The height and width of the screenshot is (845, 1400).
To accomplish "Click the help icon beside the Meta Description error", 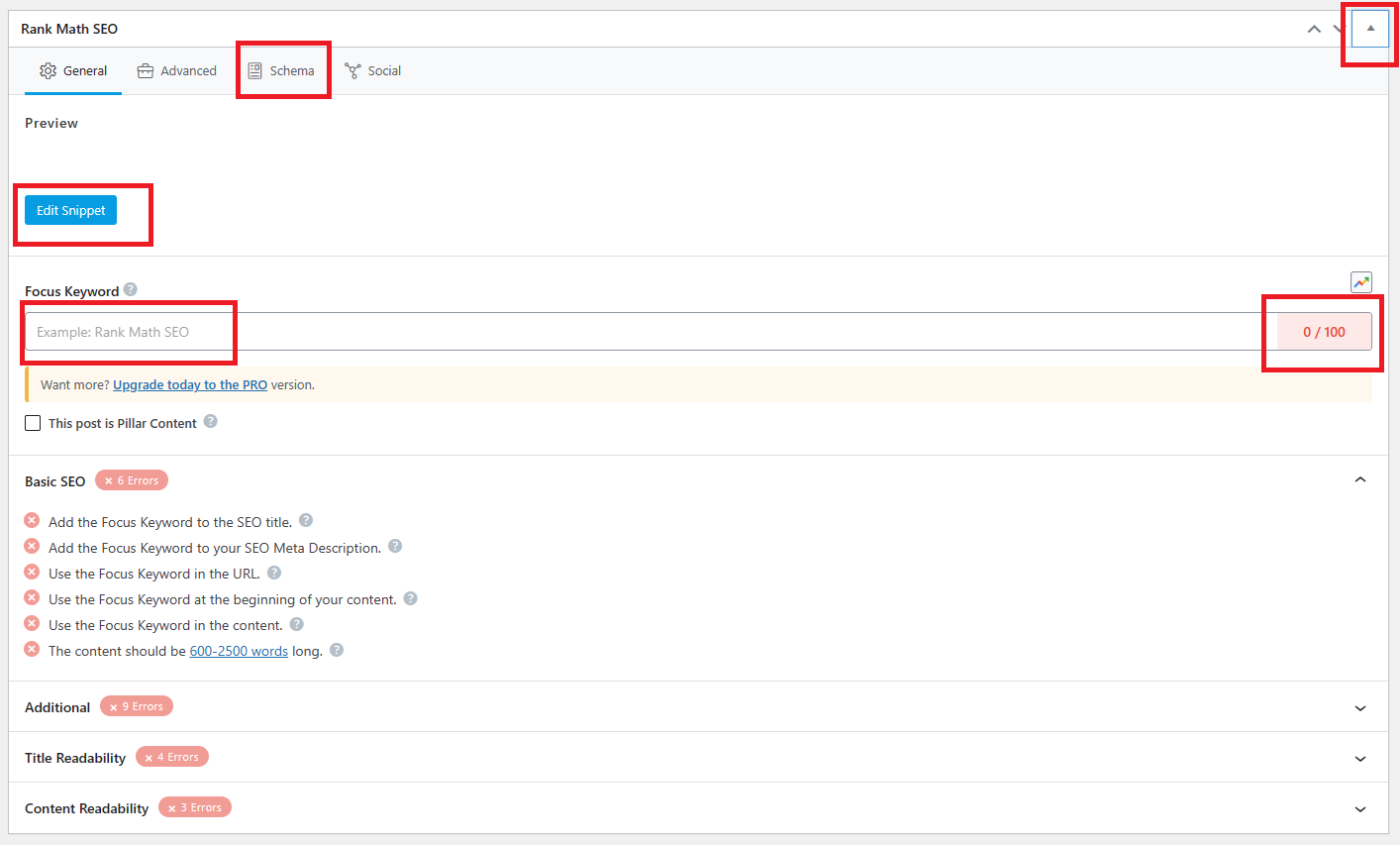I will click(x=394, y=546).
